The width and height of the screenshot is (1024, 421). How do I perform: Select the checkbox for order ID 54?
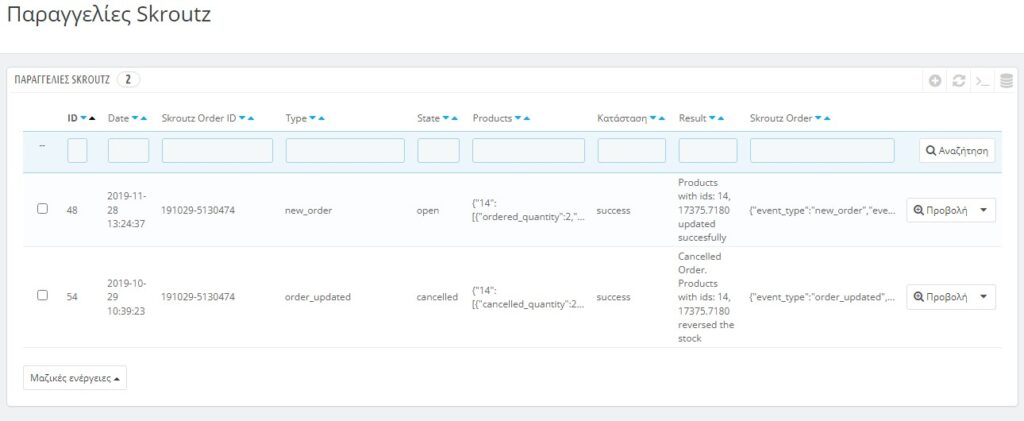42,295
